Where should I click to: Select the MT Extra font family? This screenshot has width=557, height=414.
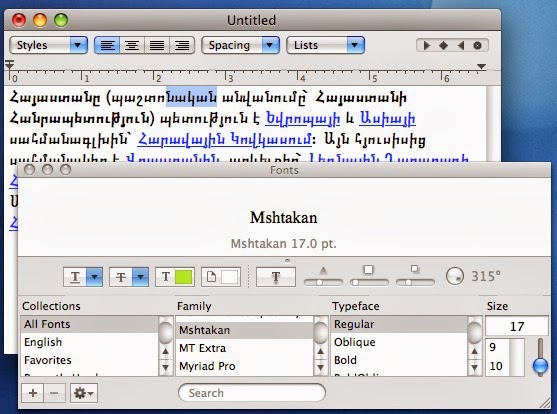pos(244,348)
